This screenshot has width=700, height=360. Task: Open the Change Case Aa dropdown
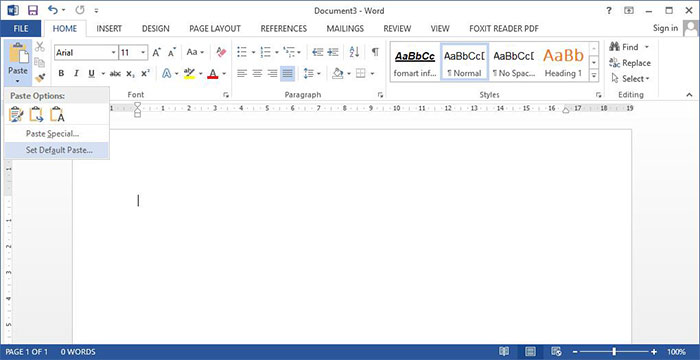pos(196,52)
